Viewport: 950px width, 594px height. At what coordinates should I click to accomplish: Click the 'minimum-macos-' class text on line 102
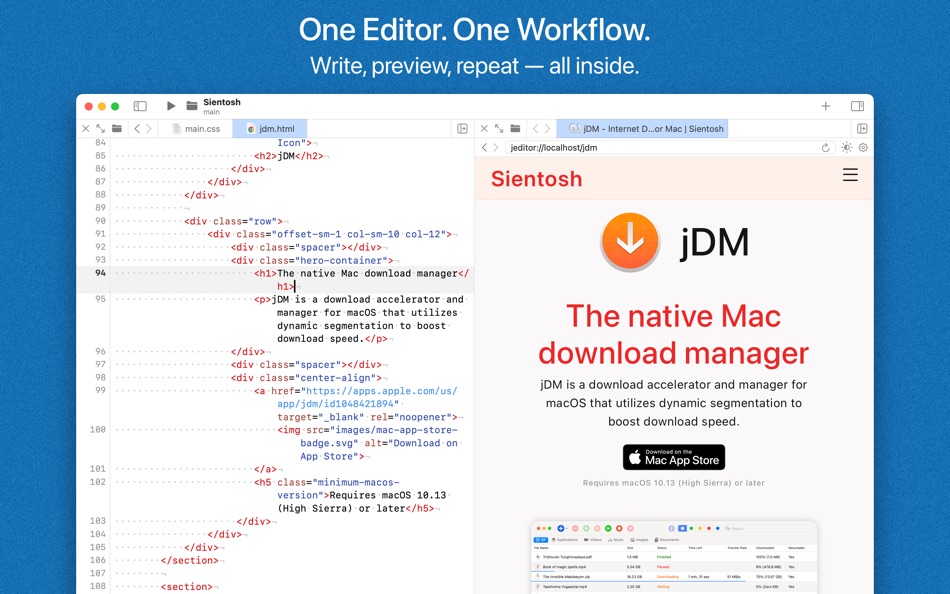coord(356,482)
